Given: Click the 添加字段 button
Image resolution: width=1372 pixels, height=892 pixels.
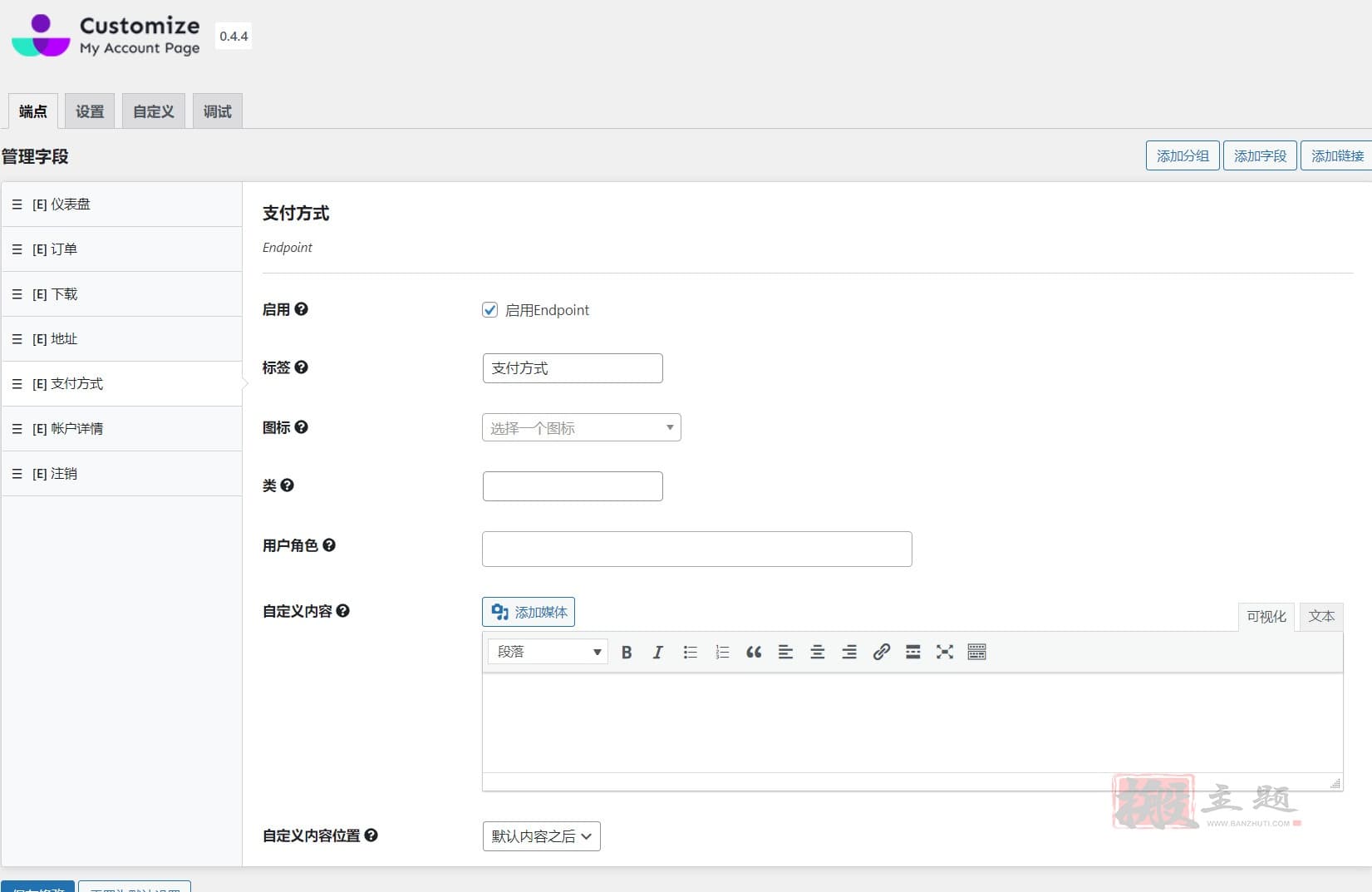Looking at the screenshot, I should 1260,155.
